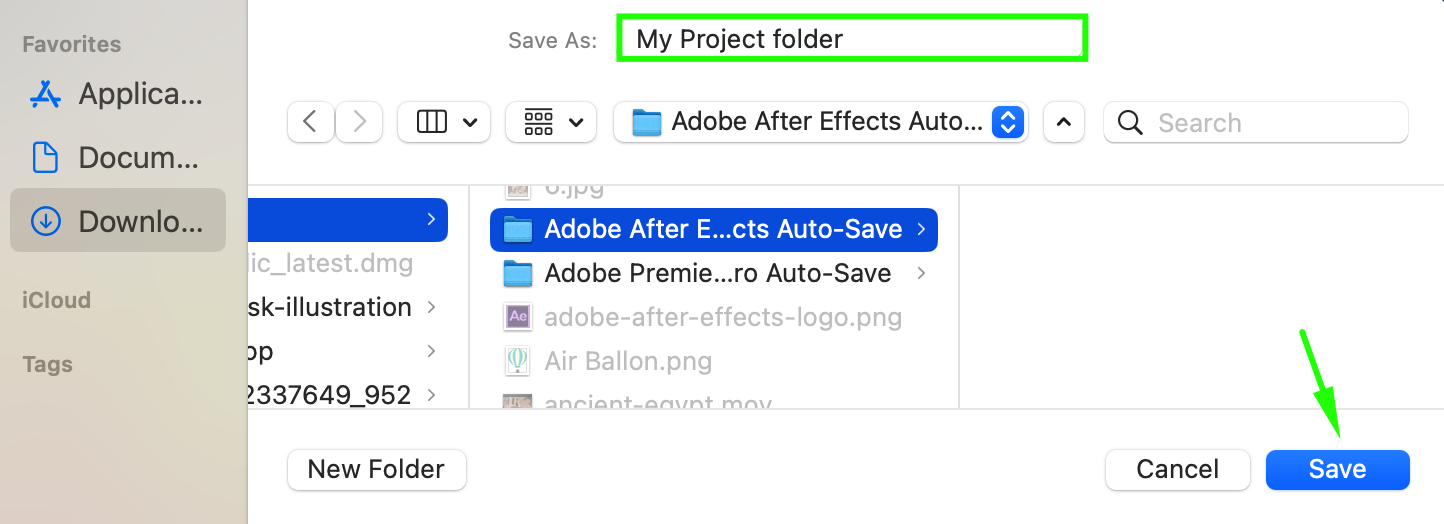Open the column view options dropdown
This screenshot has width=1444, height=524.
[444, 122]
